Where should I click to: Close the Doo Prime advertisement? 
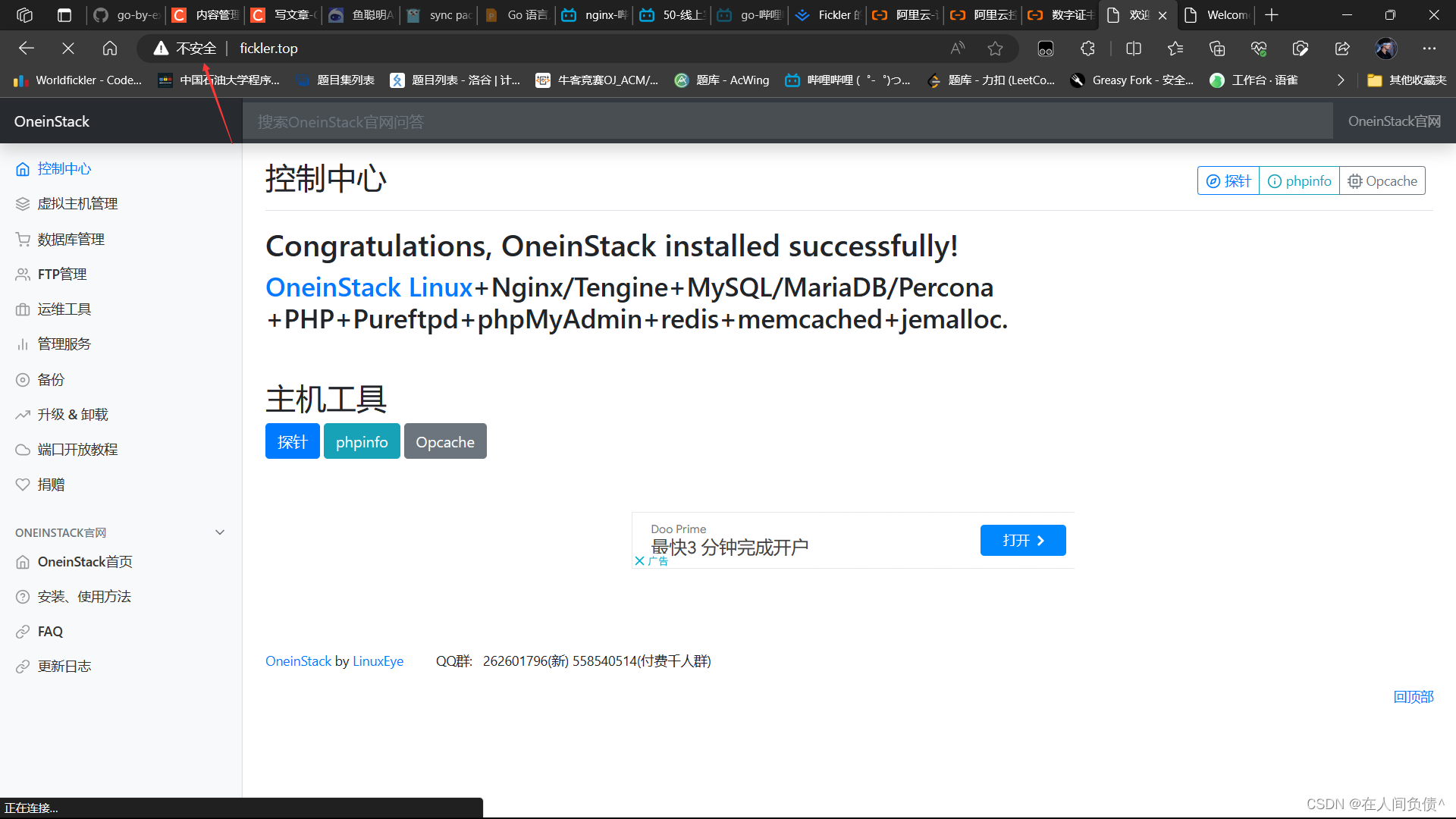[639, 561]
